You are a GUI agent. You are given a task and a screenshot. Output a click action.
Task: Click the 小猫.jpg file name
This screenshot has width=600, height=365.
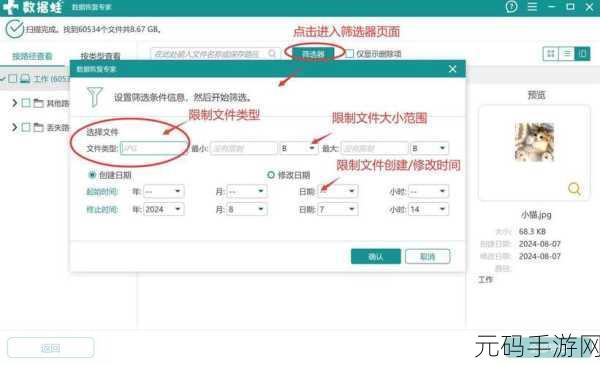pyautogui.click(x=536, y=215)
